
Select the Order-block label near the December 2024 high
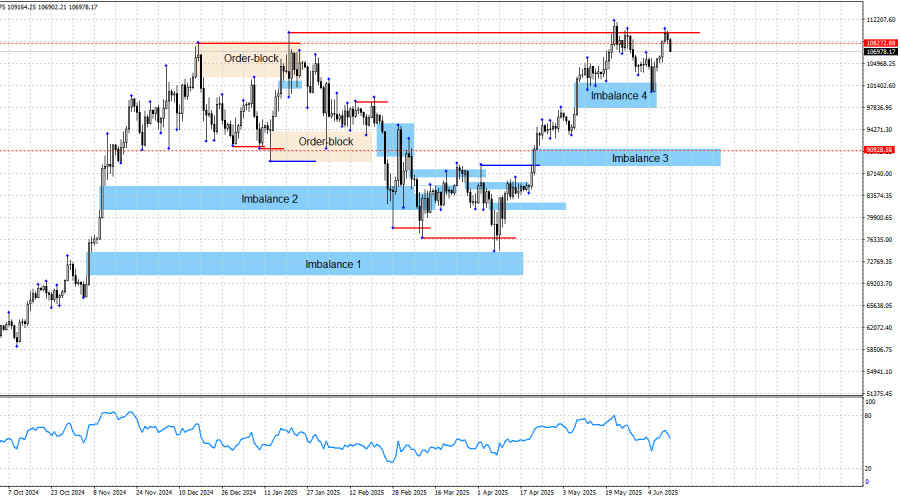[x=251, y=59]
